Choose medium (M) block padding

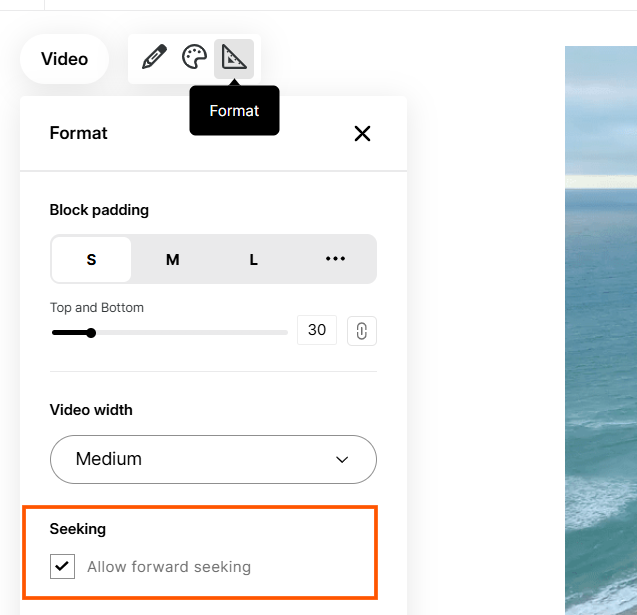coord(172,260)
